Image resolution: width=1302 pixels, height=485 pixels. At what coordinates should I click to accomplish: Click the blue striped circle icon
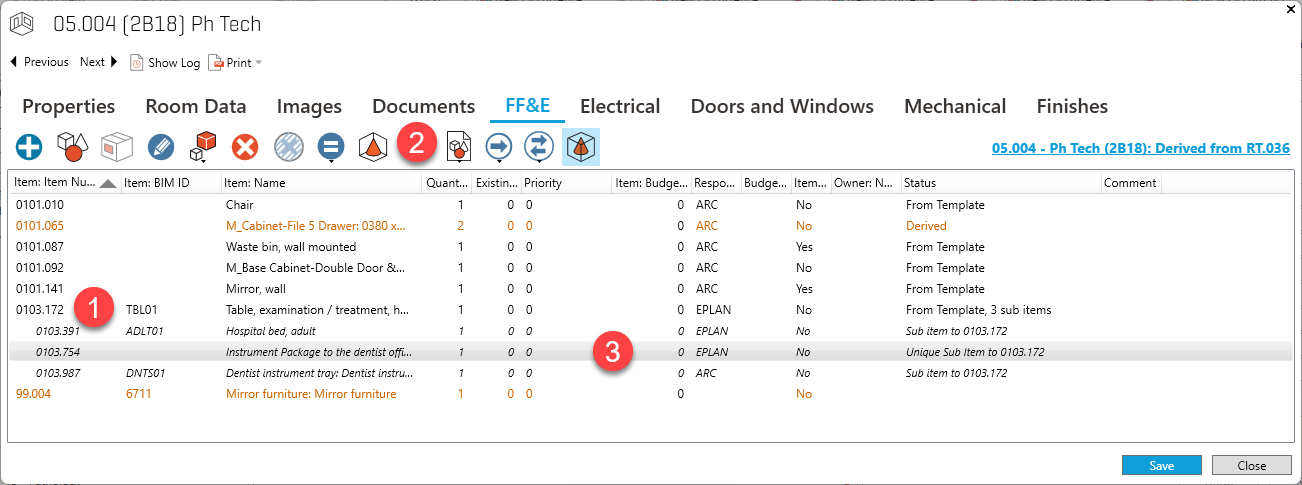[288, 148]
